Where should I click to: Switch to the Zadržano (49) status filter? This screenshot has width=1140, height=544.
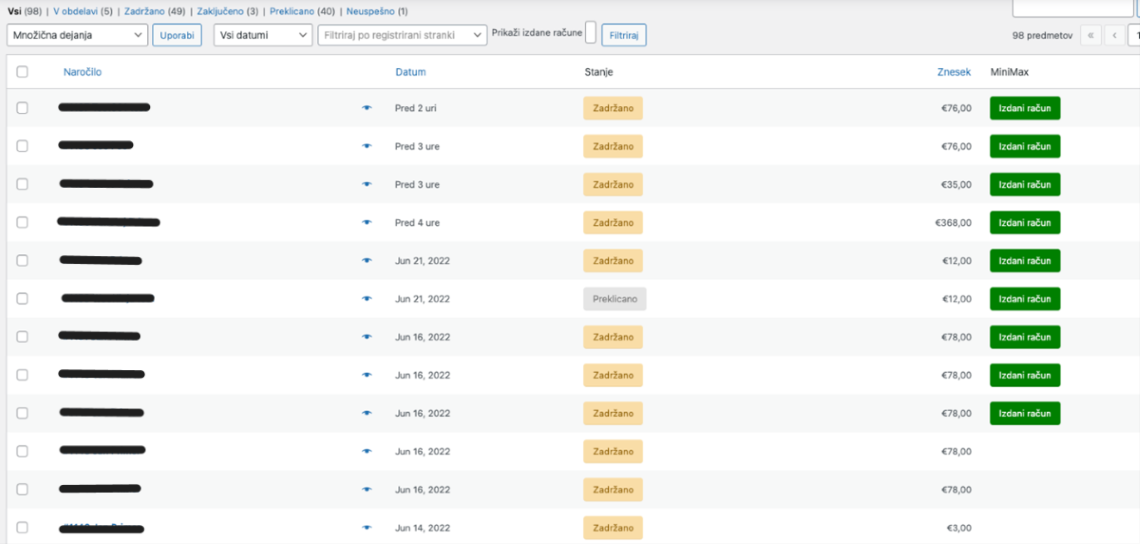pyautogui.click(x=144, y=11)
